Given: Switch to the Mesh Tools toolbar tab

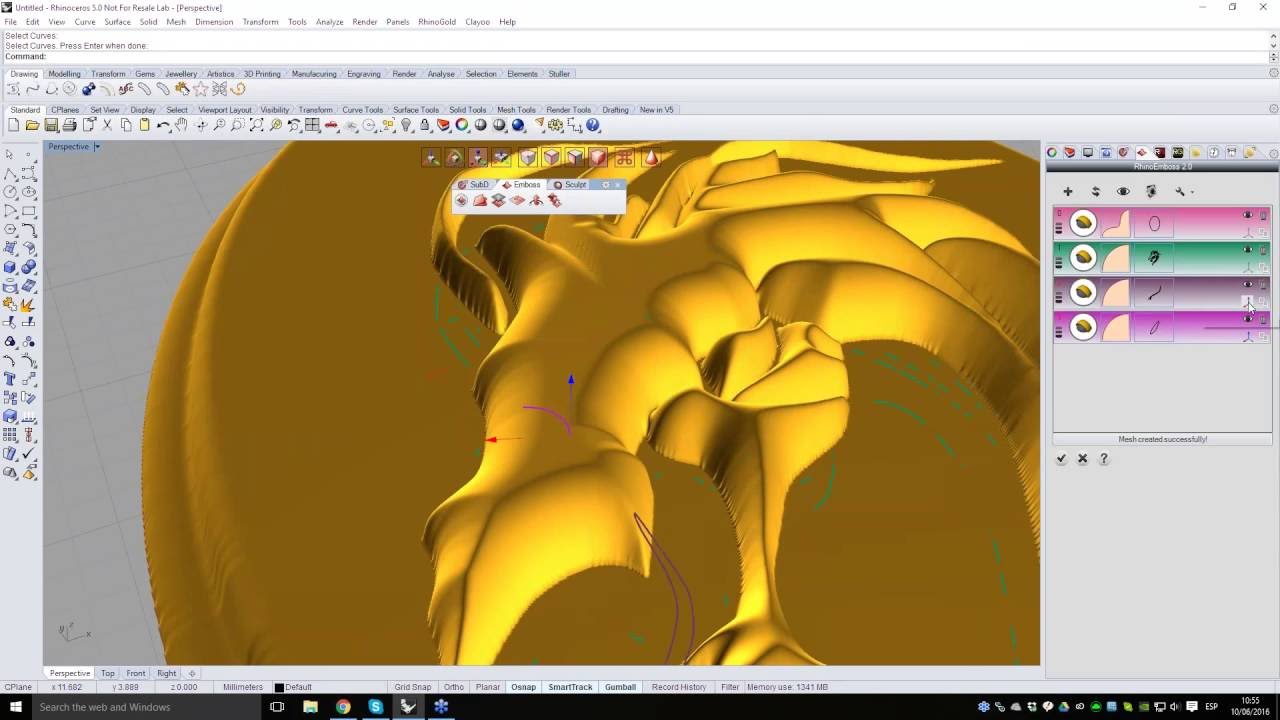Looking at the screenshot, I should click(x=516, y=110).
